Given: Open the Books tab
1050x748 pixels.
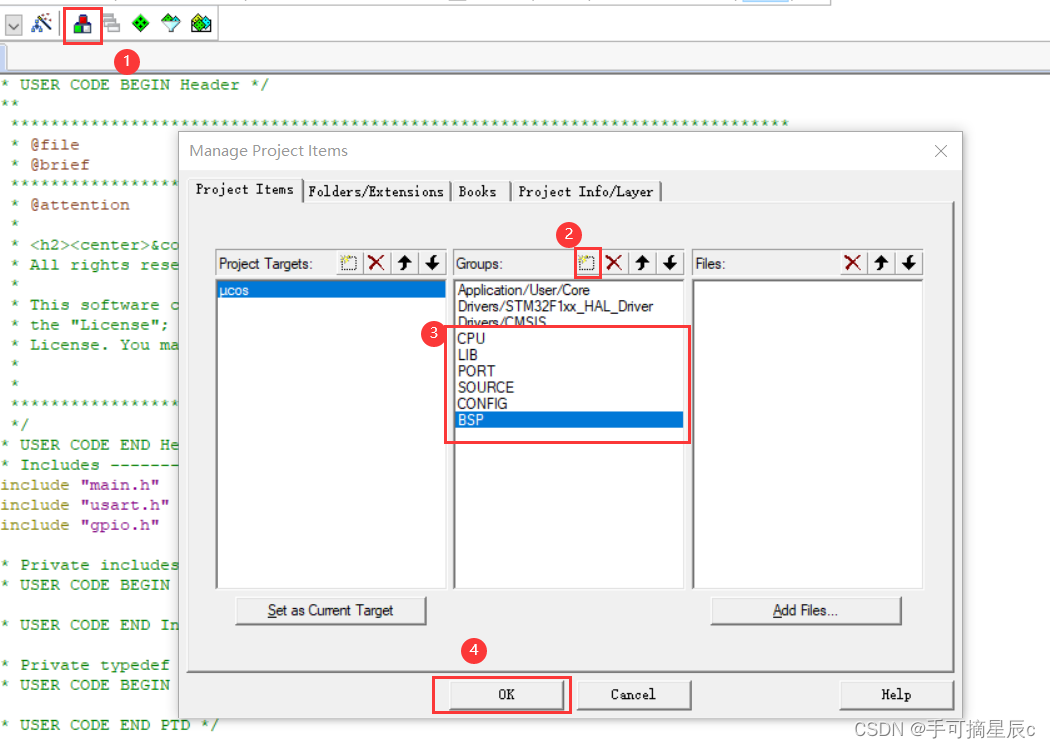Looking at the screenshot, I should [x=478, y=192].
